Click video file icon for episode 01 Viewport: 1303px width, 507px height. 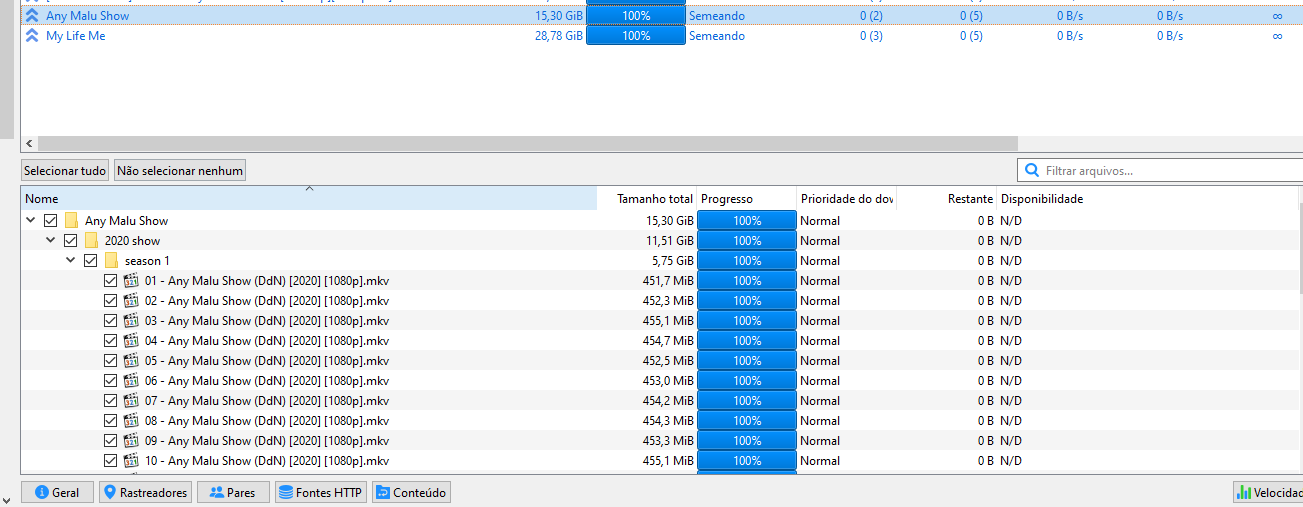pyautogui.click(x=131, y=281)
